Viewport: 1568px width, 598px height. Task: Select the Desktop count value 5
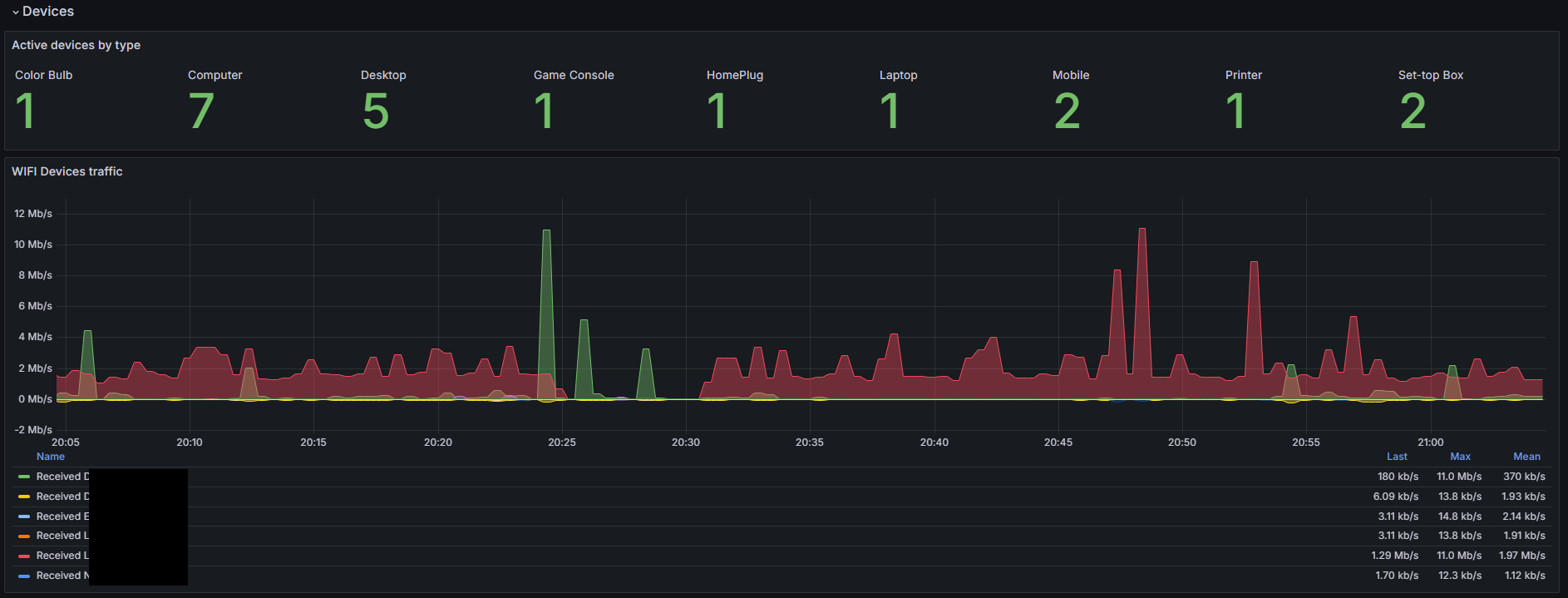[x=376, y=111]
